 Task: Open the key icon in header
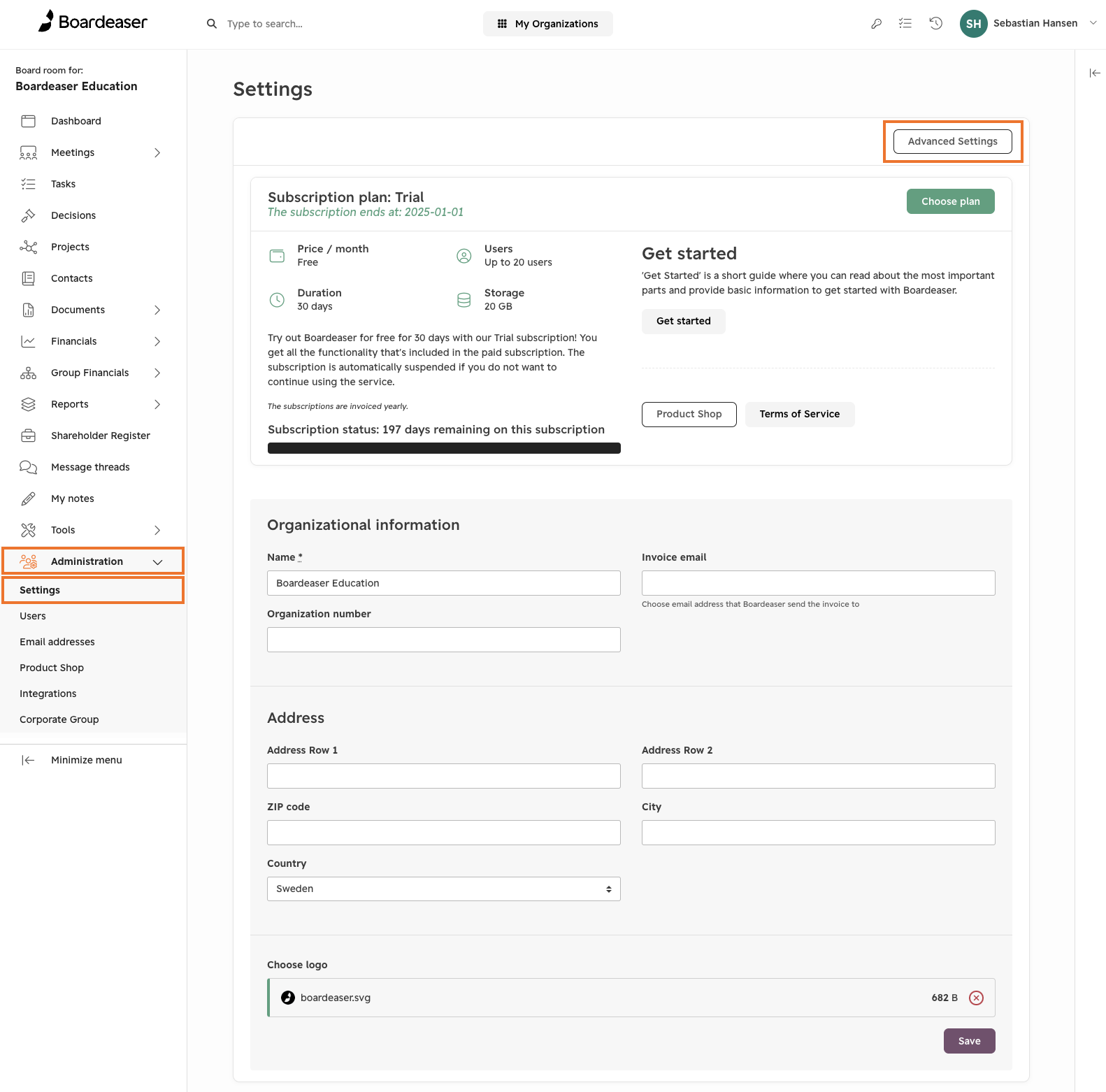click(x=876, y=24)
